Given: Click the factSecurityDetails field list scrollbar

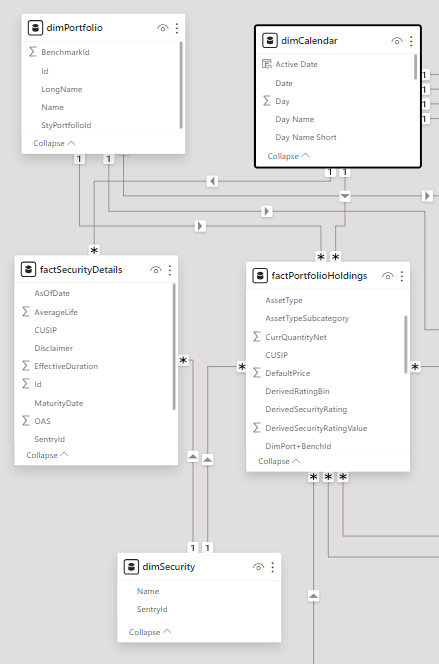Looking at the screenshot, I should click(x=174, y=346).
